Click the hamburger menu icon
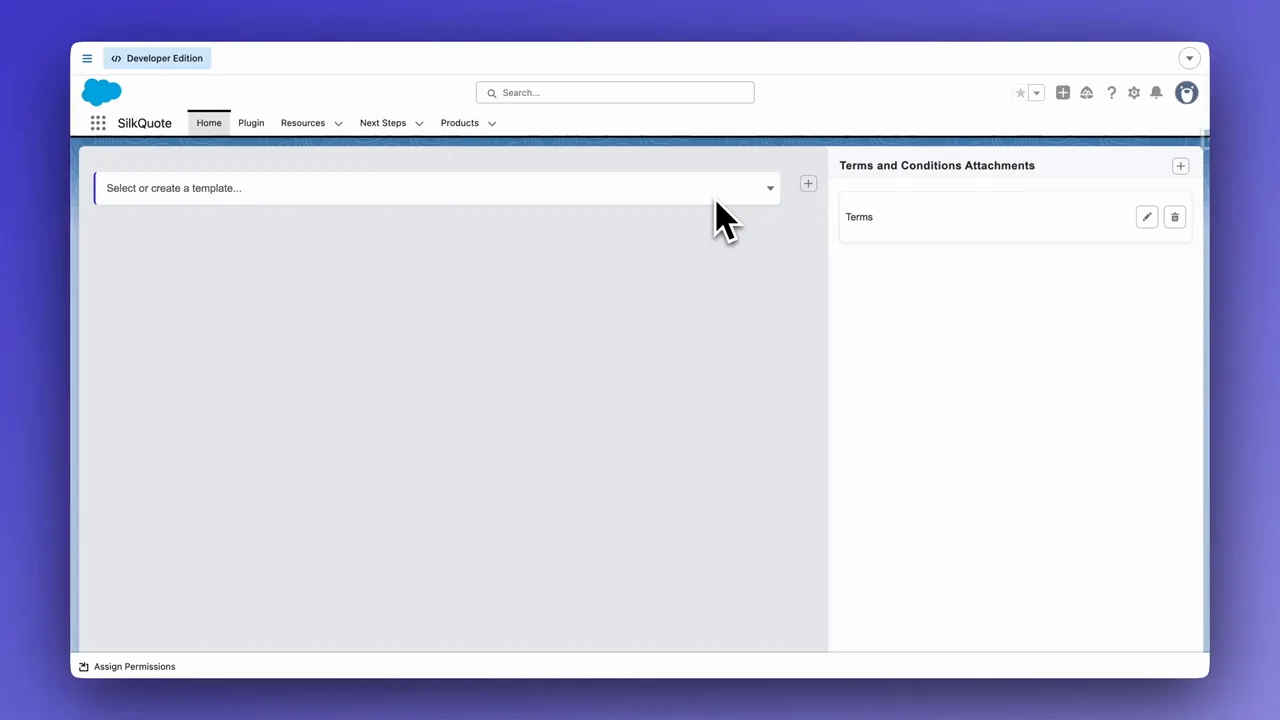 pyautogui.click(x=87, y=58)
